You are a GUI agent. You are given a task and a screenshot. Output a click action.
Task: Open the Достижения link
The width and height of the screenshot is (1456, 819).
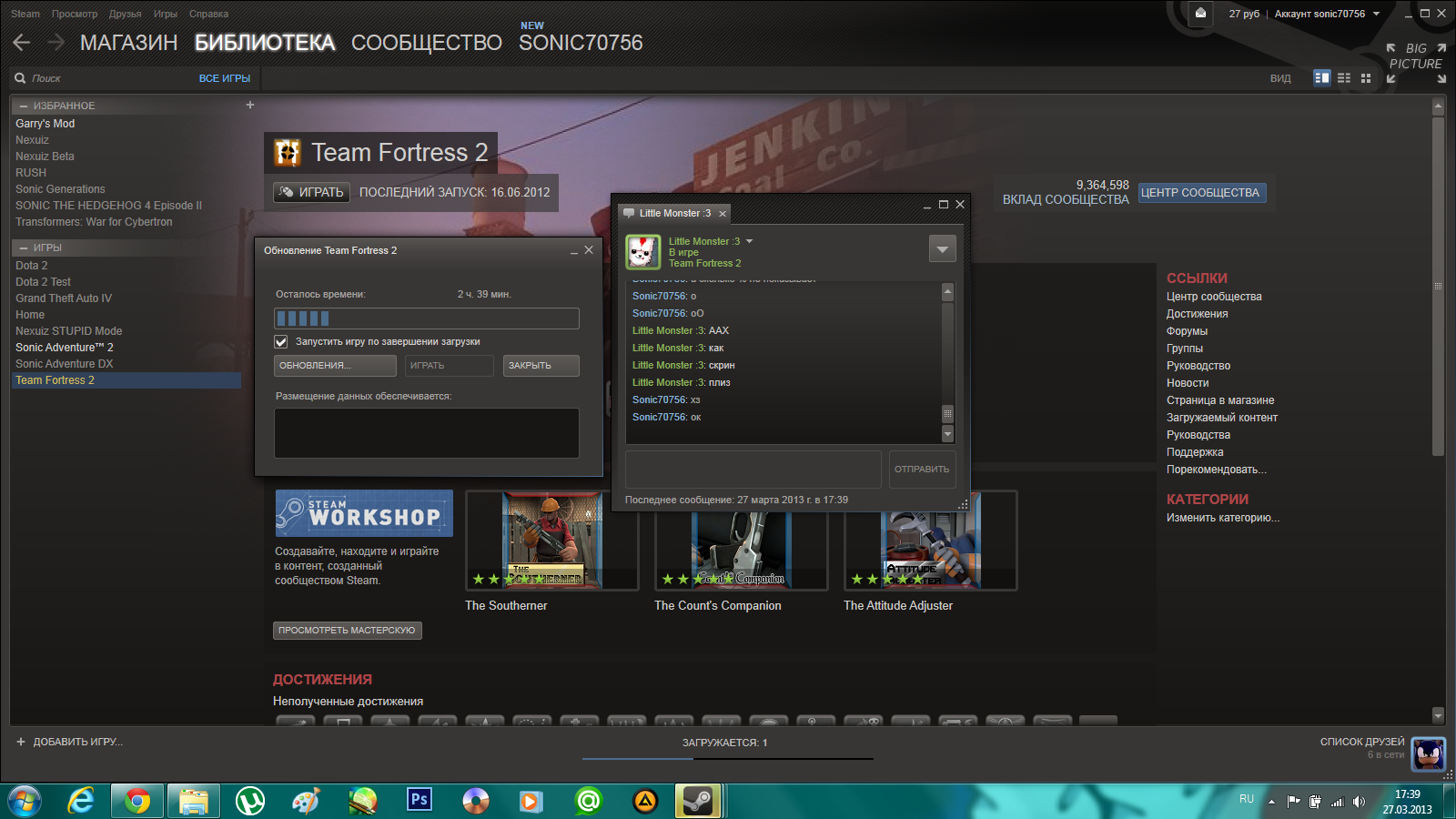pyautogui.click(x=1198, y=314)
